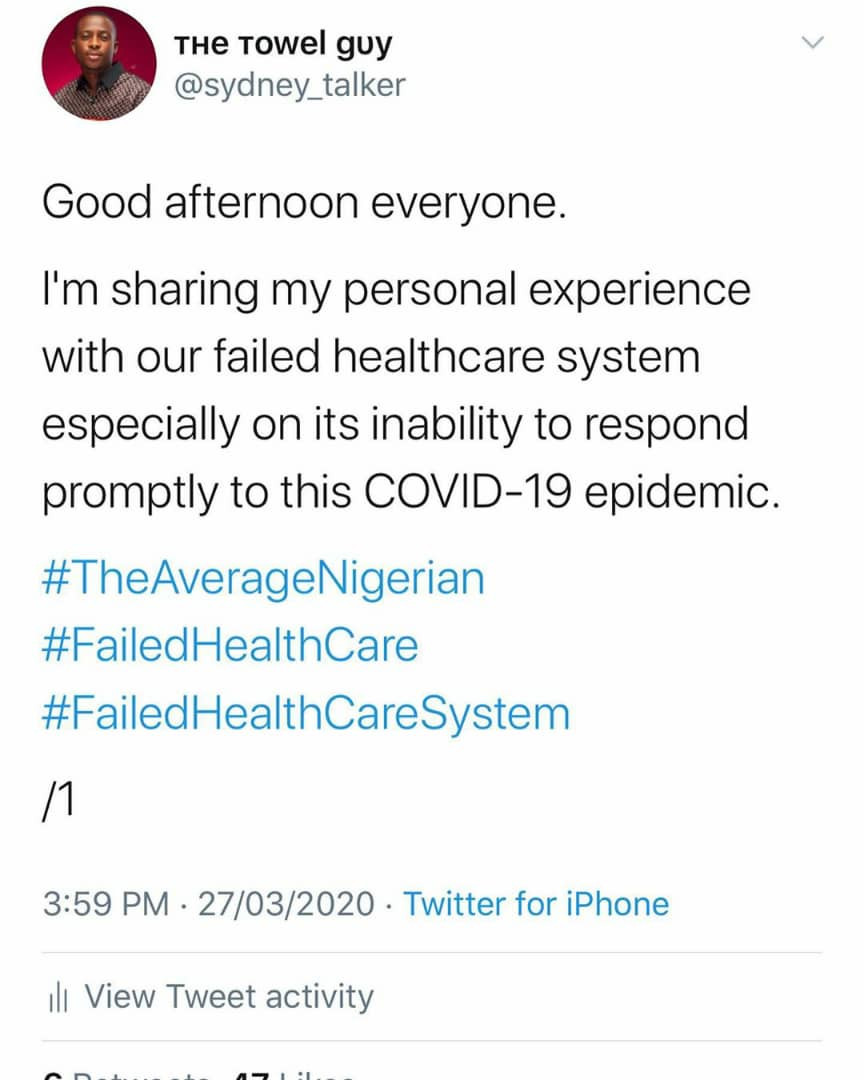Select the #FailedHealthCareSystem hashtag
864x1080 pixels.
click(306, 714)
